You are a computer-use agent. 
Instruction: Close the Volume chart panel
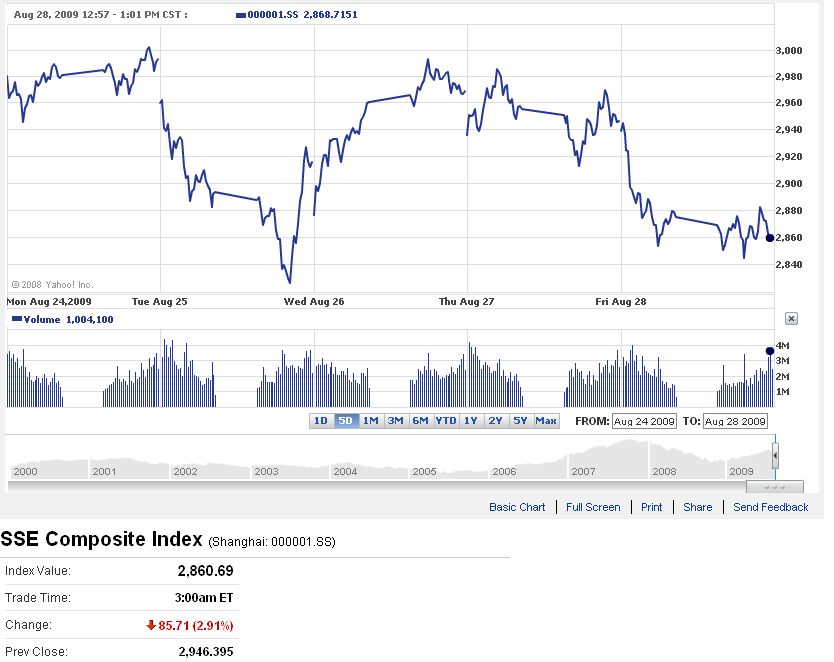[790, 319]
